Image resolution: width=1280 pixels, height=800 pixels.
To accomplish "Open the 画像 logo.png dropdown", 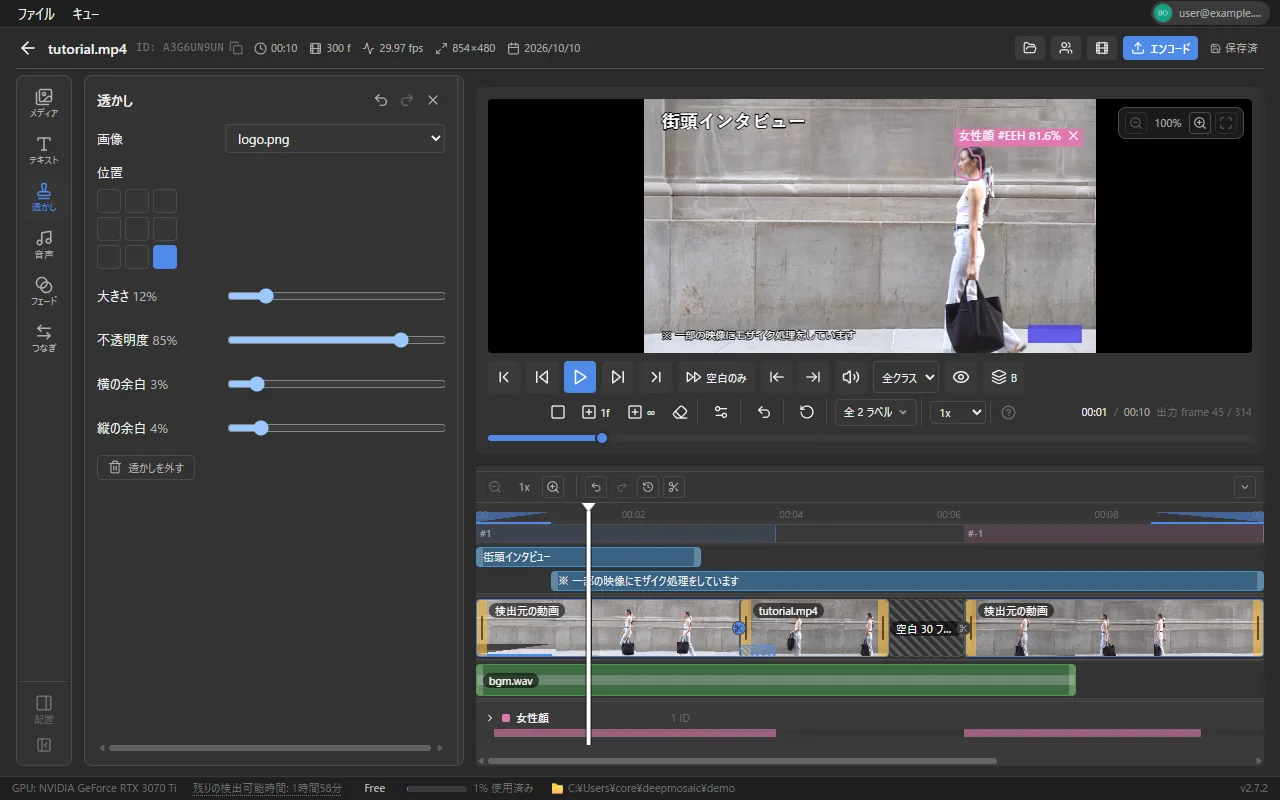I will click(x=335, y=139).
